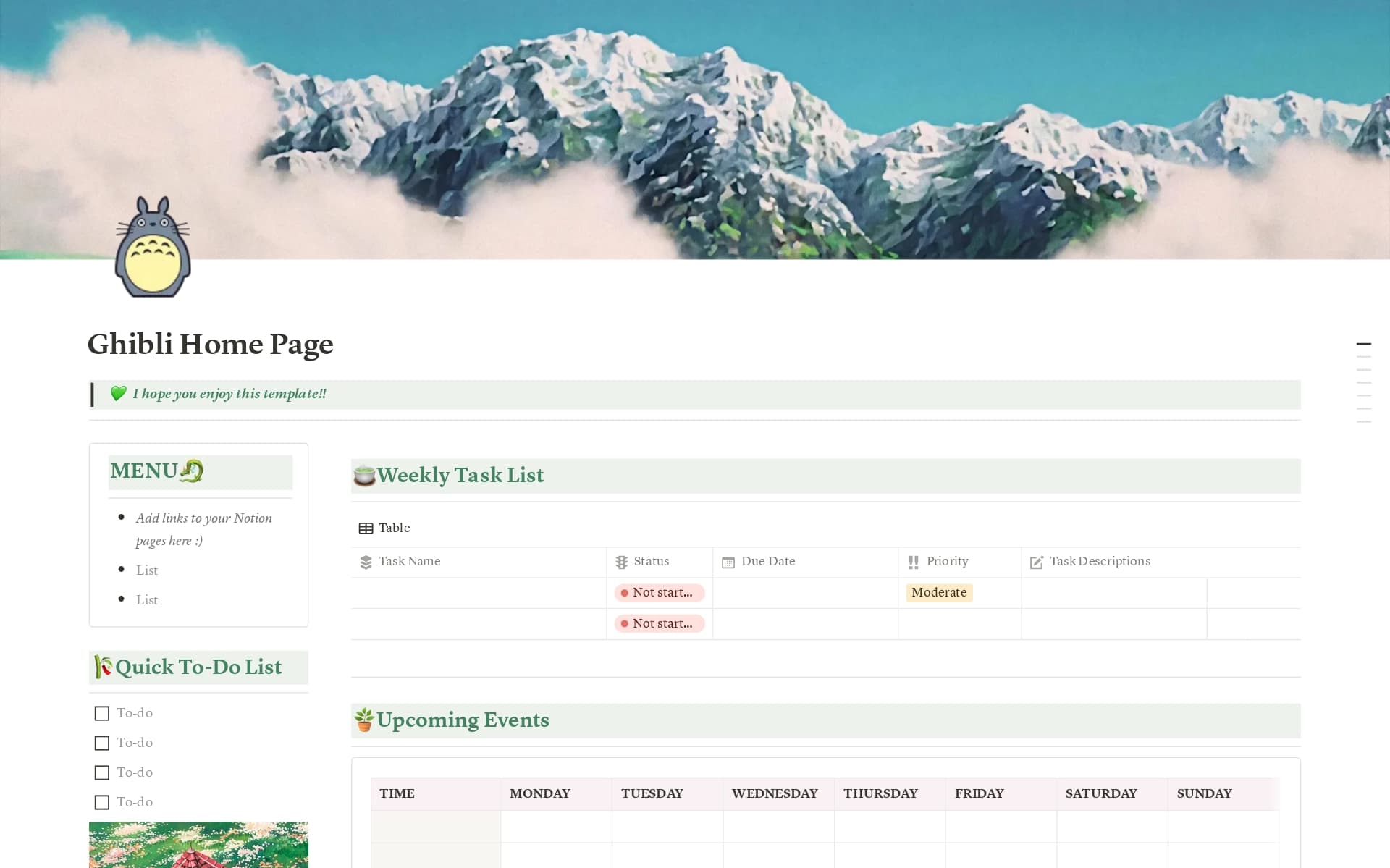Click the cherry blossom image below the to-do list
The width and height of the screenshot is (1390, 868).
coord(198,845)
